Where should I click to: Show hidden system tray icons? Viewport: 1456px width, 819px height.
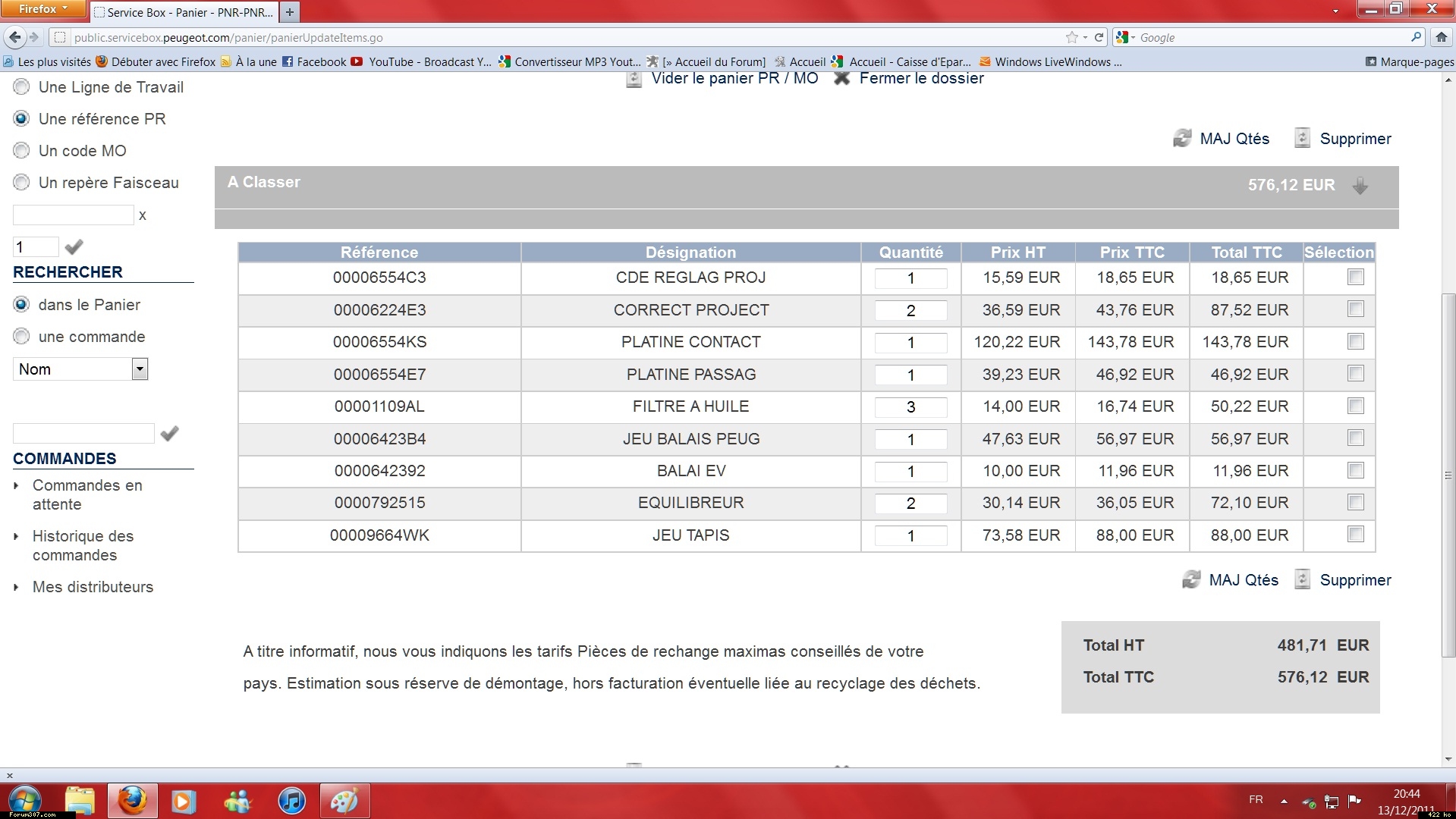pyautogui.click(x=1284, y=801)
